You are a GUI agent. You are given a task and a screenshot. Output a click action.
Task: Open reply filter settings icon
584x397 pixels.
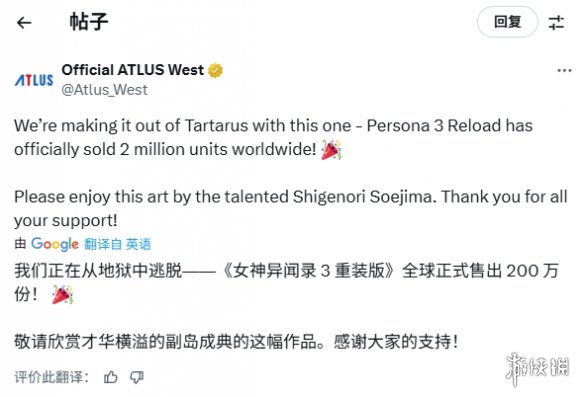click(556, 23)
